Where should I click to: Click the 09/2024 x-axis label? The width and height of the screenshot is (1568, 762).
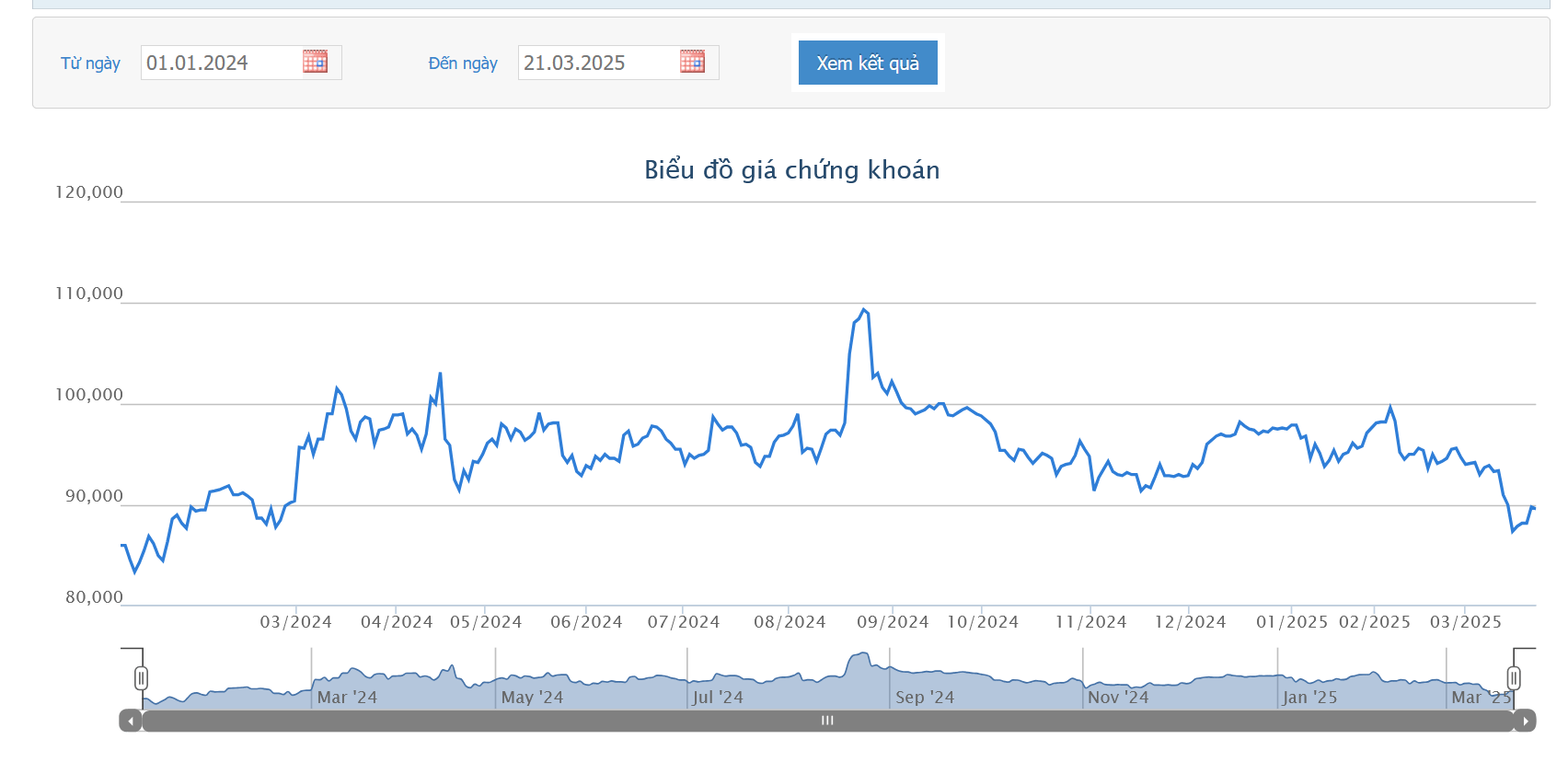pyautogui.click(x=893, y=622)
